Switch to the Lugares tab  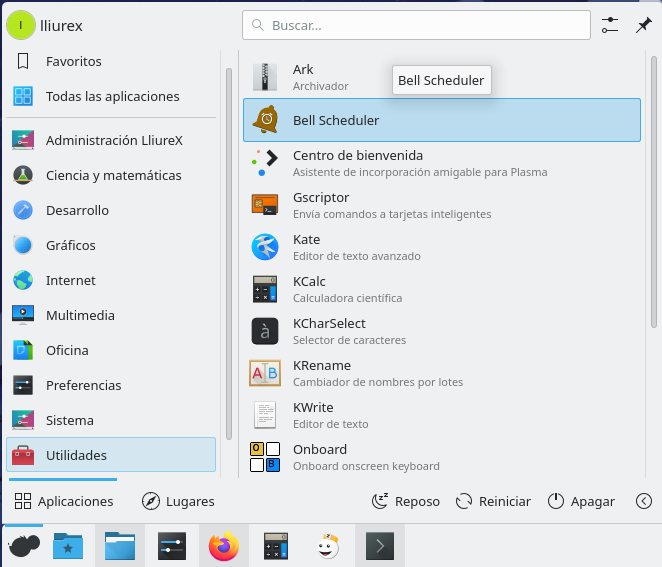click(x=178, y=501)
